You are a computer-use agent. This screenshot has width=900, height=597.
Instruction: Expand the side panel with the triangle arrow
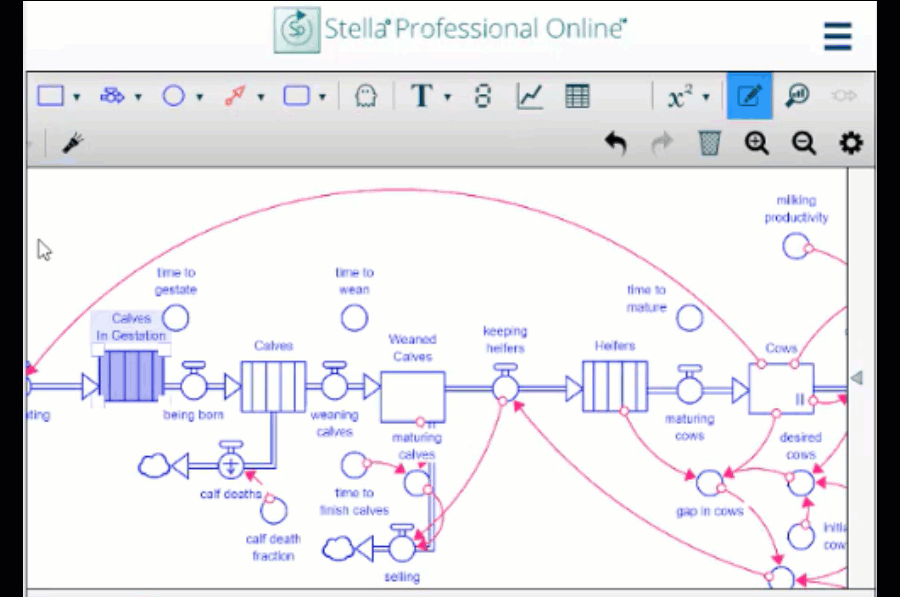(856, 378)
